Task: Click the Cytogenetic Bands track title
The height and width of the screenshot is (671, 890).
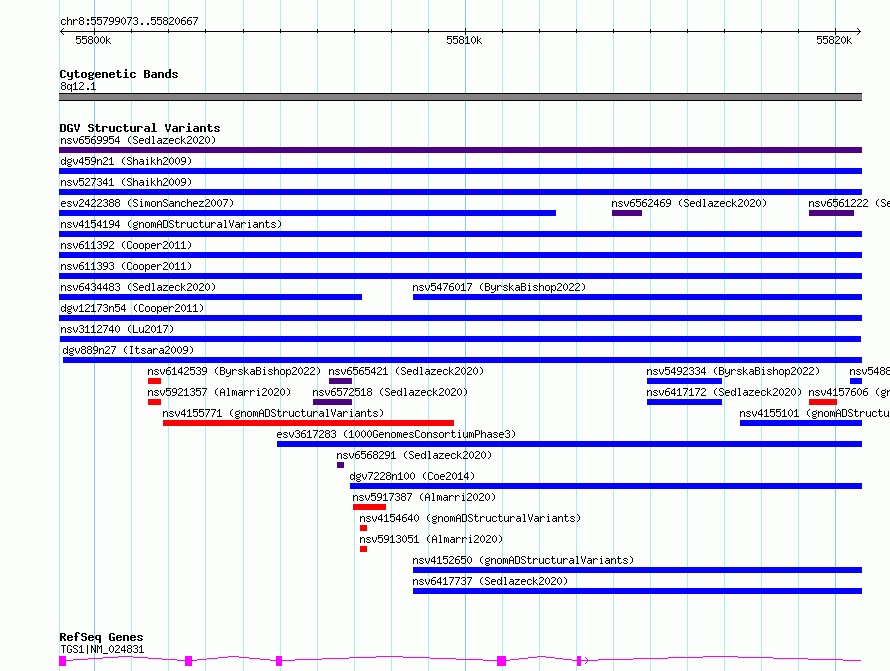Action: [119, 74]
